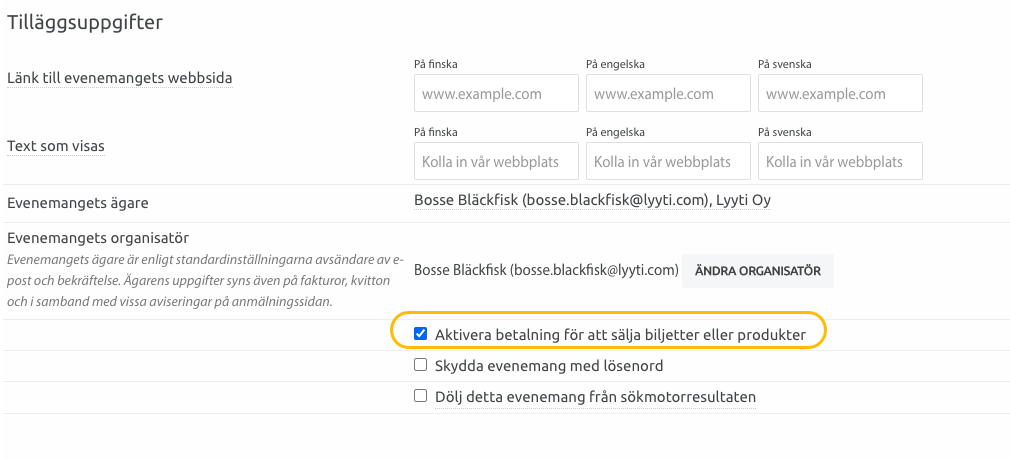Enable Skydda evenemang med lösenord checkbox
This screenshot has width=1010, height=461.
point(421,365)
